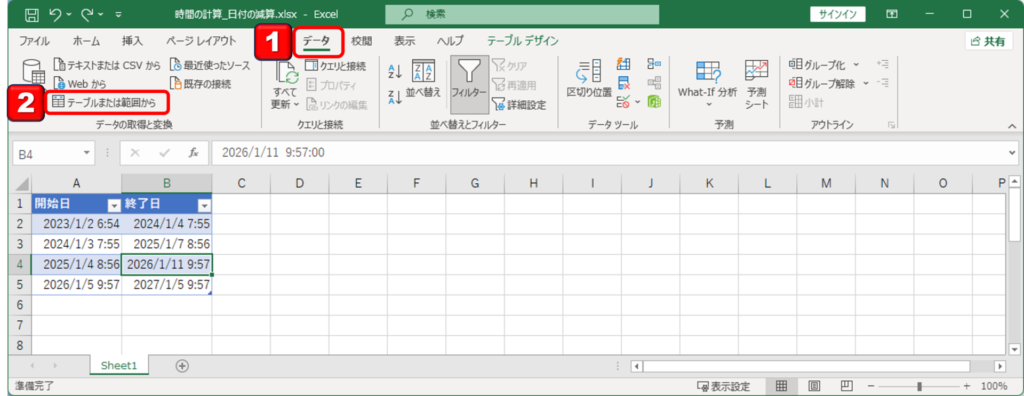Open Ribbon Display Options icon
This screenshot has height=396, width=1024.
tap(891, 14)
